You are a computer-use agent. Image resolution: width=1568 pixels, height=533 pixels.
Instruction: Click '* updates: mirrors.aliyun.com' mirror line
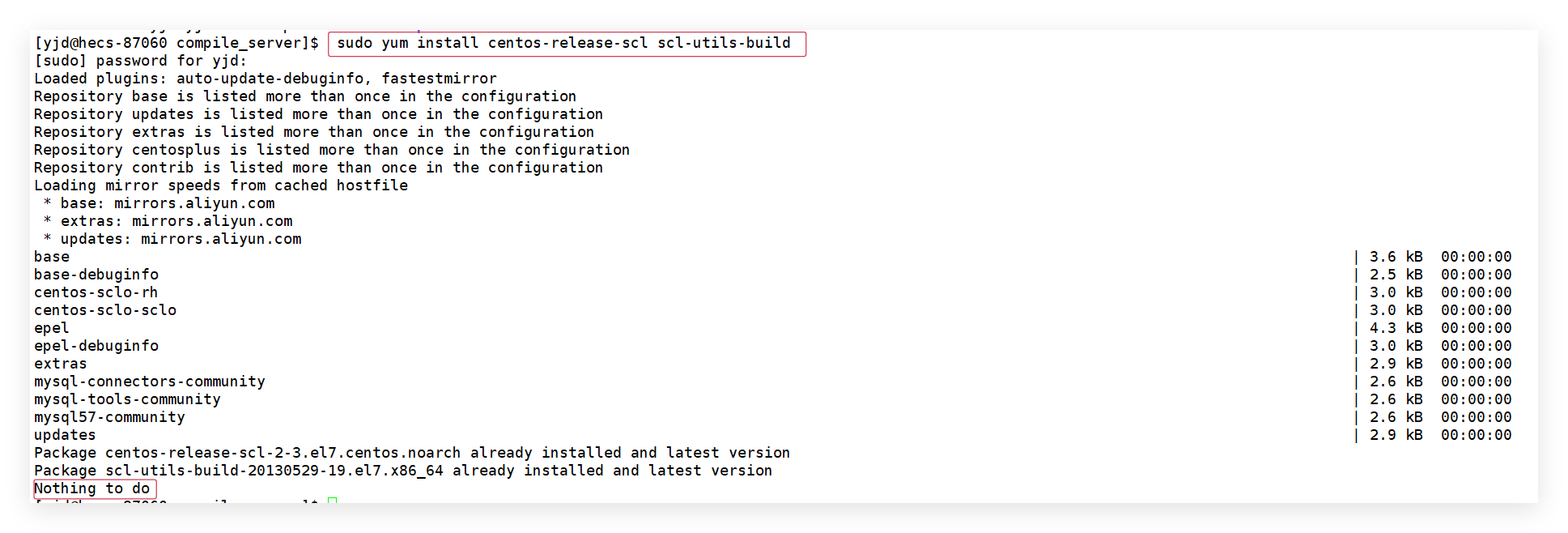pos(172,239)
